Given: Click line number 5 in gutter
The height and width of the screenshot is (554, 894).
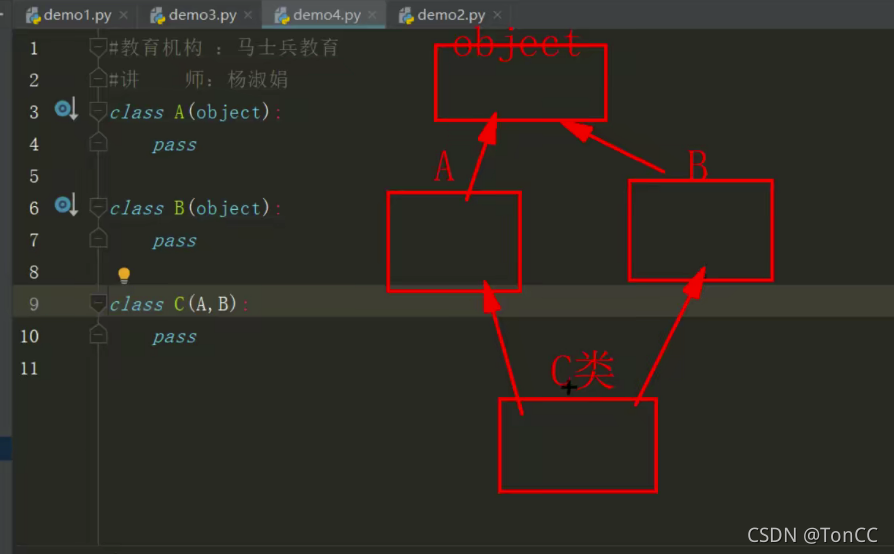Looking at the screenshot, I should 34,176.
